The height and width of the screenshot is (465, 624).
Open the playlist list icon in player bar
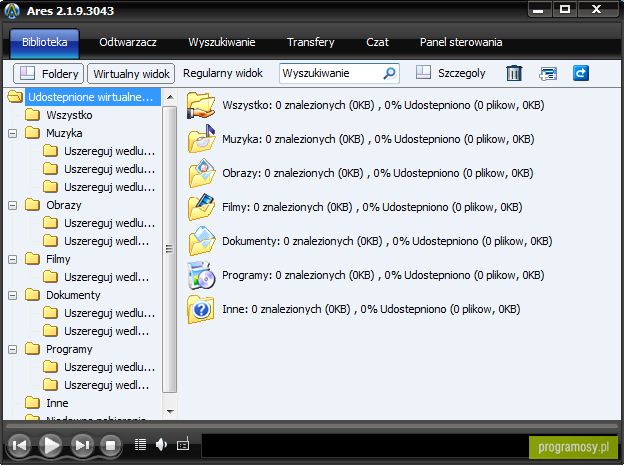[140, 444]
